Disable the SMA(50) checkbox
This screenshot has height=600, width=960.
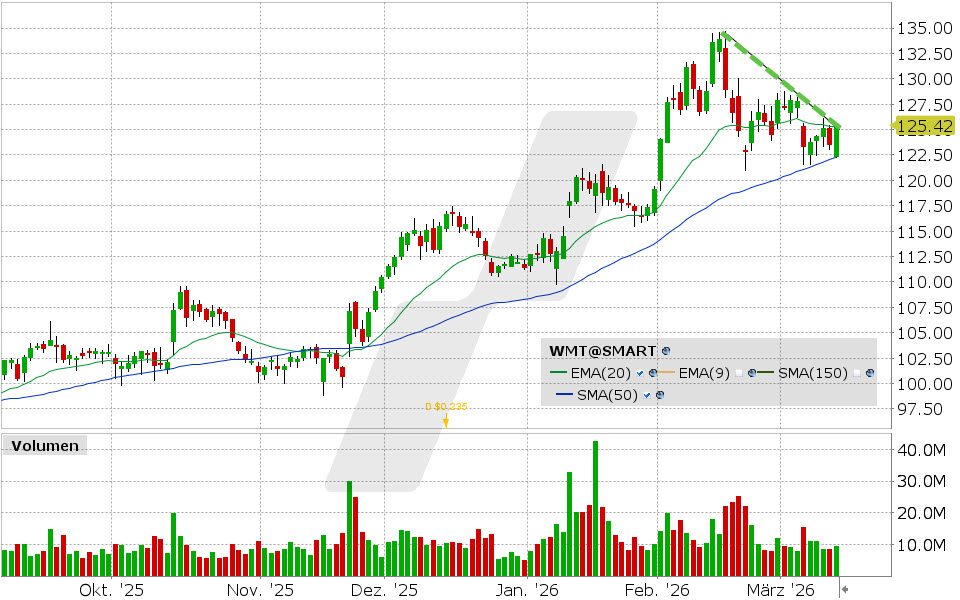pos(647,394)
